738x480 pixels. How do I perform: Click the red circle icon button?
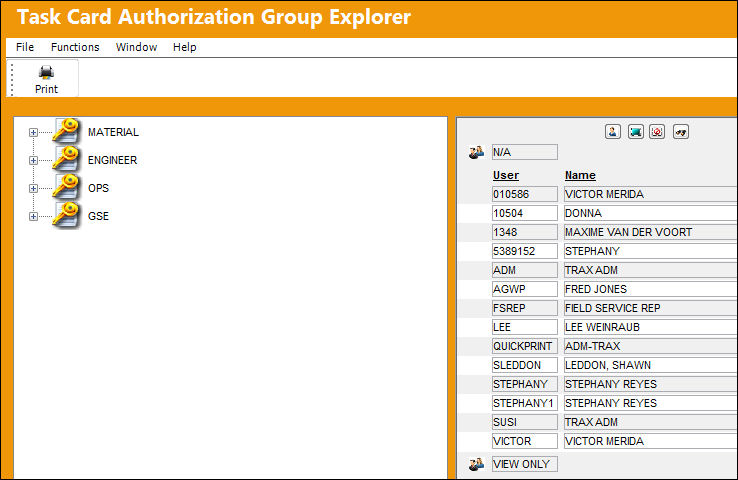tap(658, 132)
